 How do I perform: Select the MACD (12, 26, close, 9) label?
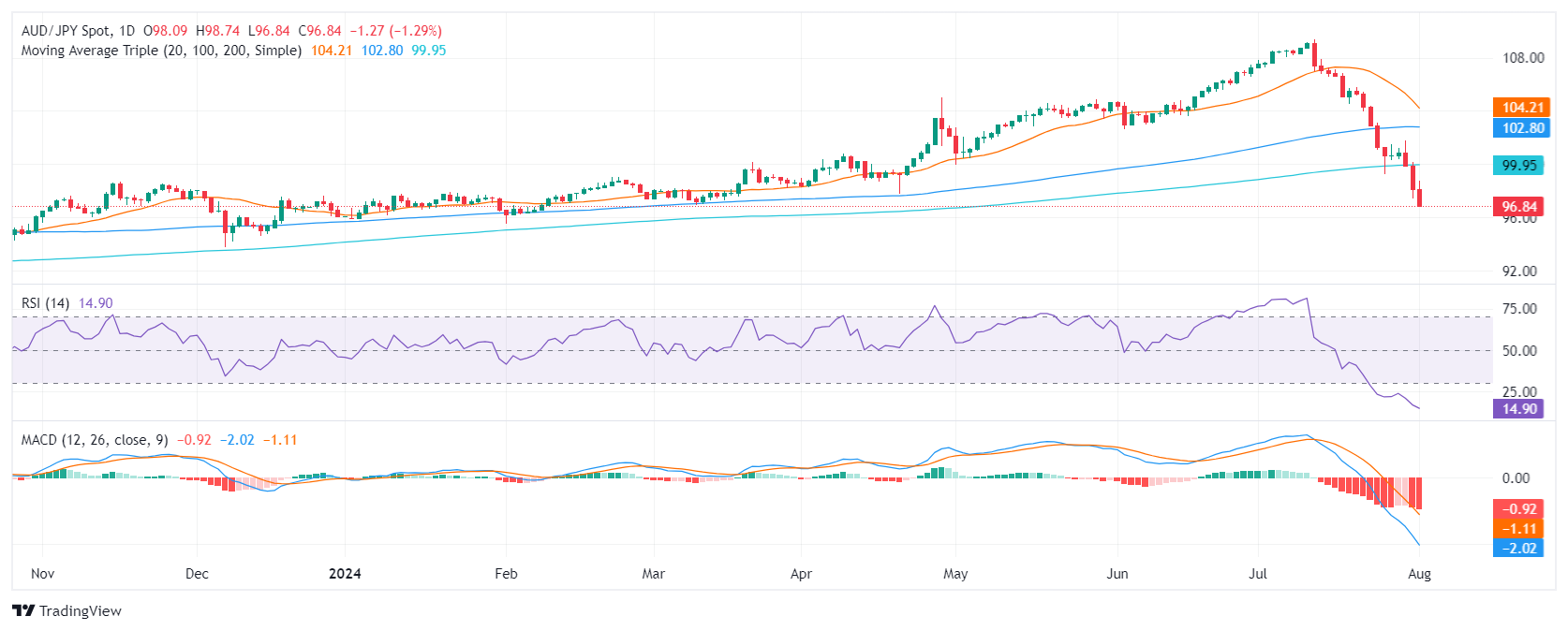click(x=95, y=440)
